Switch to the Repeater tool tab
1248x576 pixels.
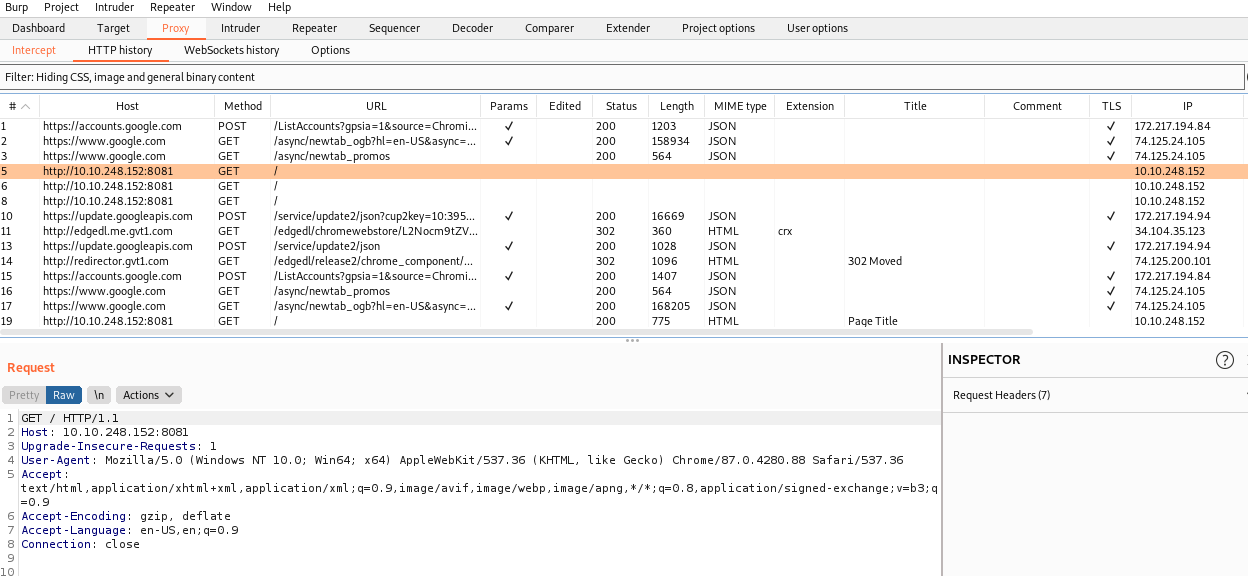coord(314,28)
